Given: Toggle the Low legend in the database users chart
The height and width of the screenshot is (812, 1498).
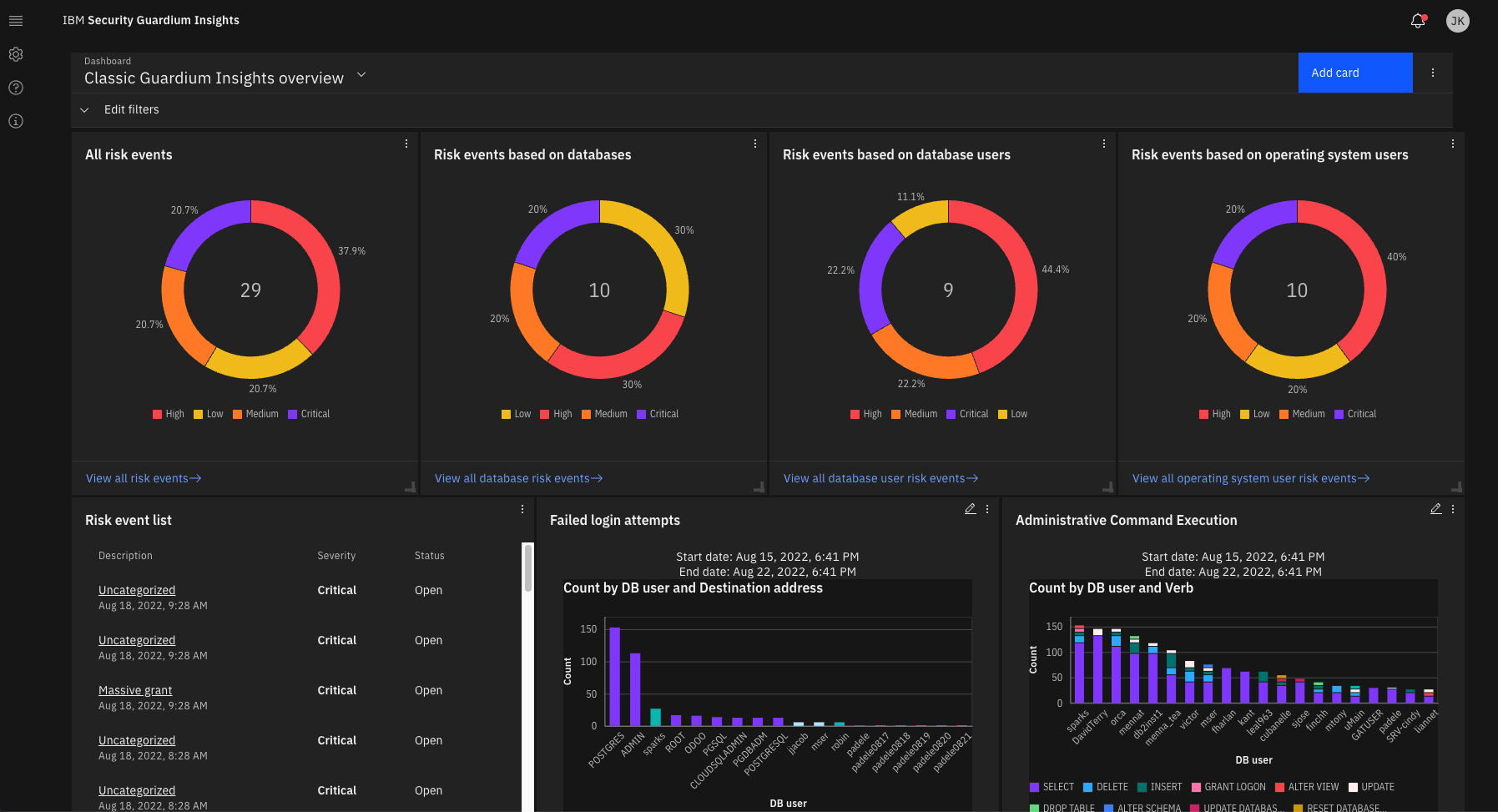Looking at the screenshot, I should pos(1013,414).
